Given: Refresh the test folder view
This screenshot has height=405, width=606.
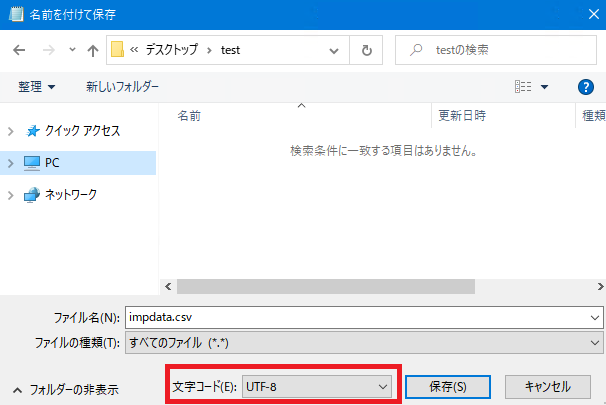Looking at the screenshot, I should click(366, 50).
